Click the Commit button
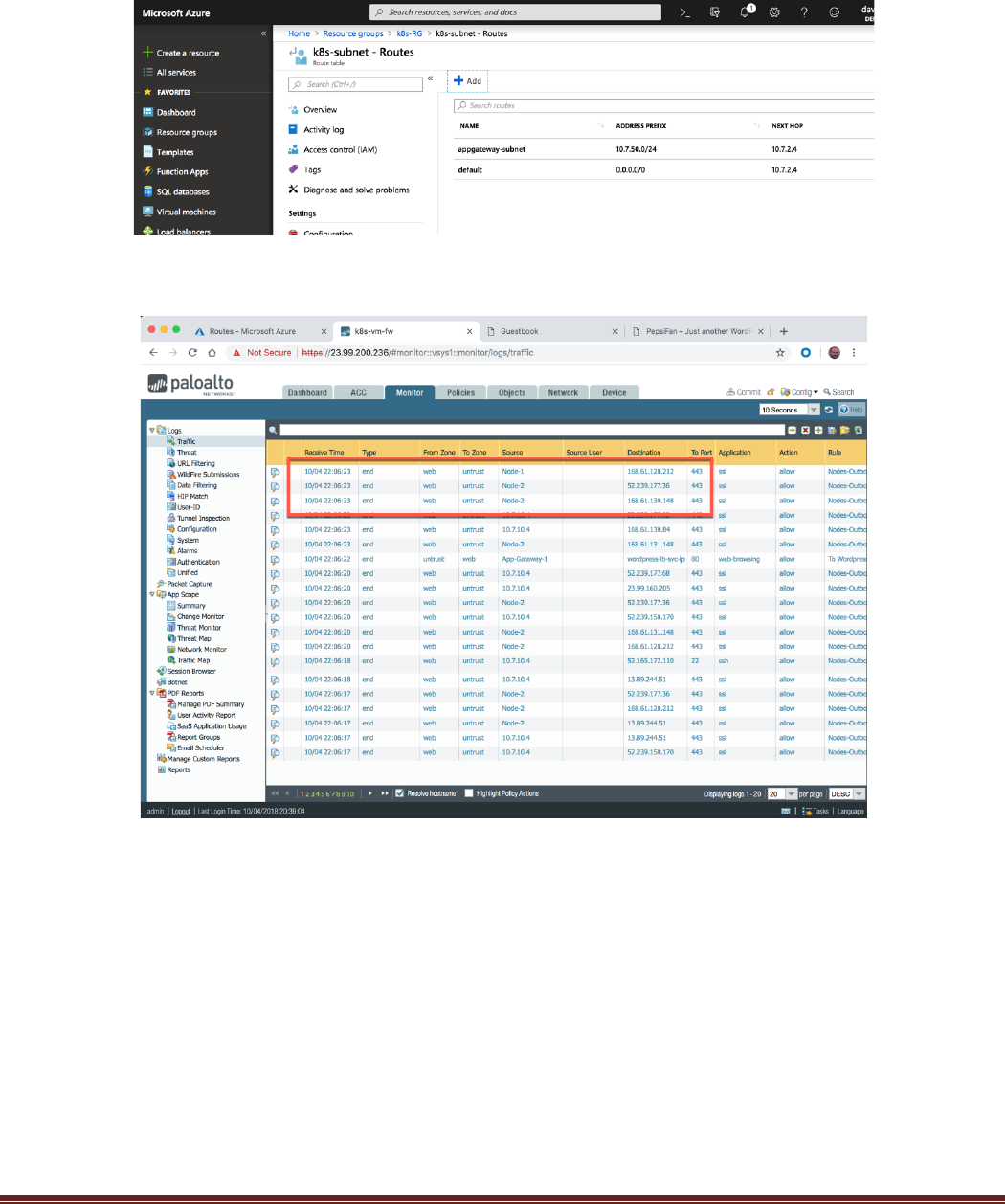The width and height of the screenshot is (1005, 1204). [x=744, y=391]
